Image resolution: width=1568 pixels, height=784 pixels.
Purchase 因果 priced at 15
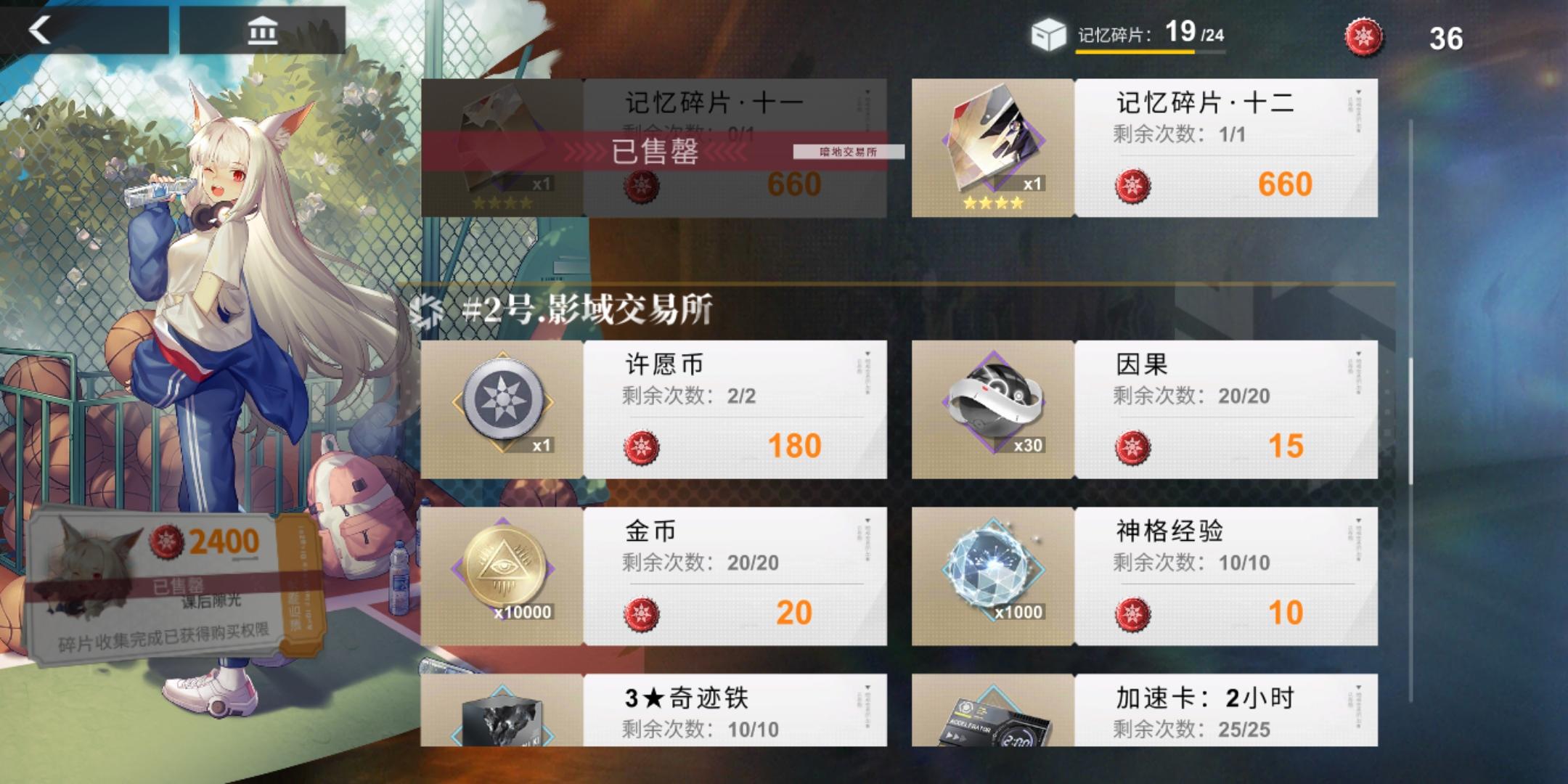1226,446
